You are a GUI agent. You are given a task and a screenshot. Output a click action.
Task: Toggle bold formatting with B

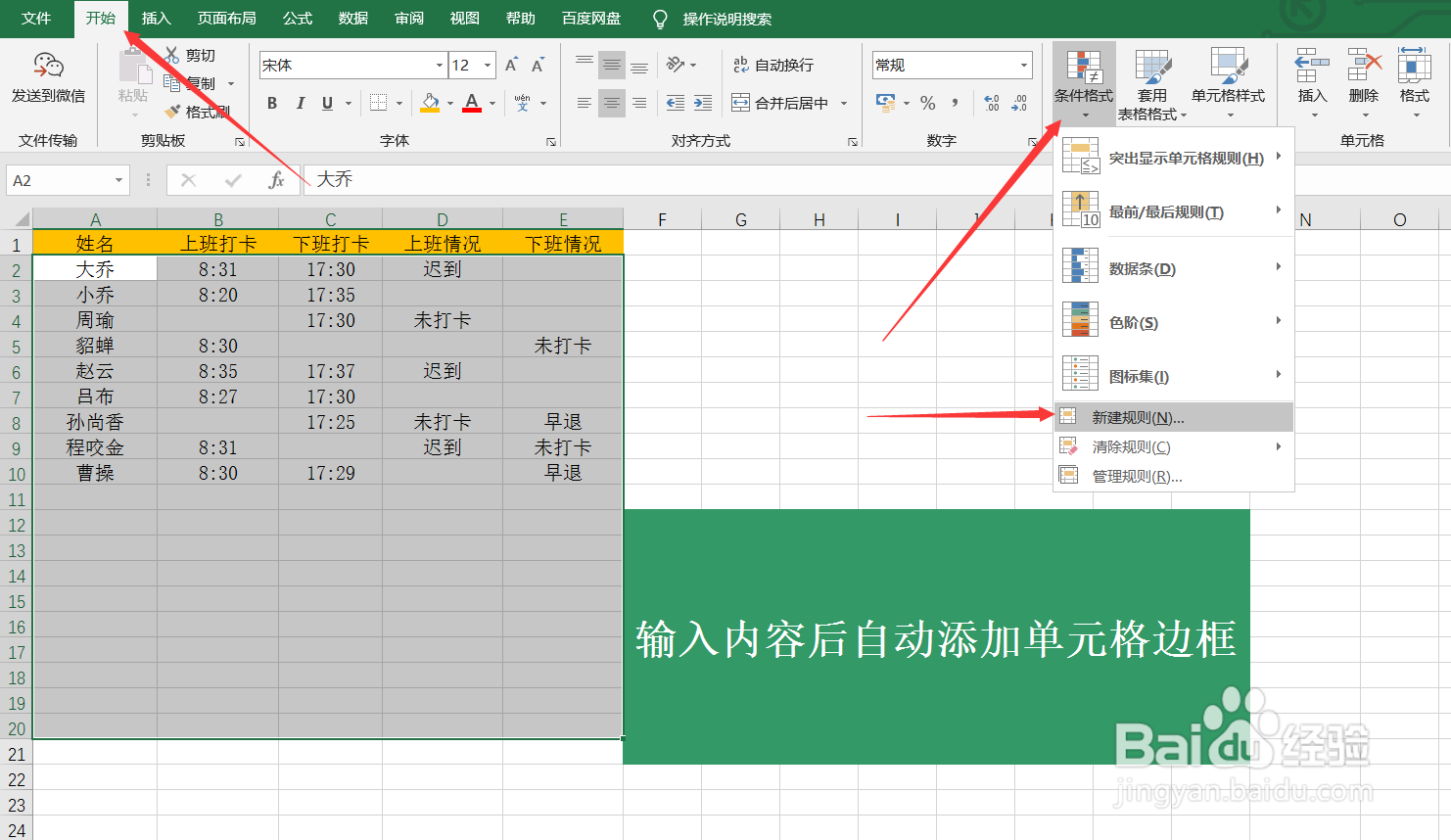271,103
